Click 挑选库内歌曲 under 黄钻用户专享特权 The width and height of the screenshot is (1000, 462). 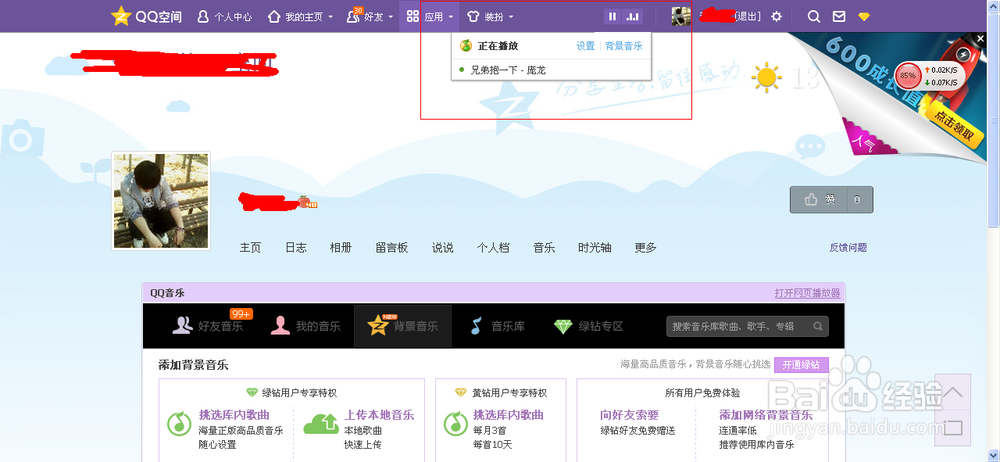coord(508,415)
